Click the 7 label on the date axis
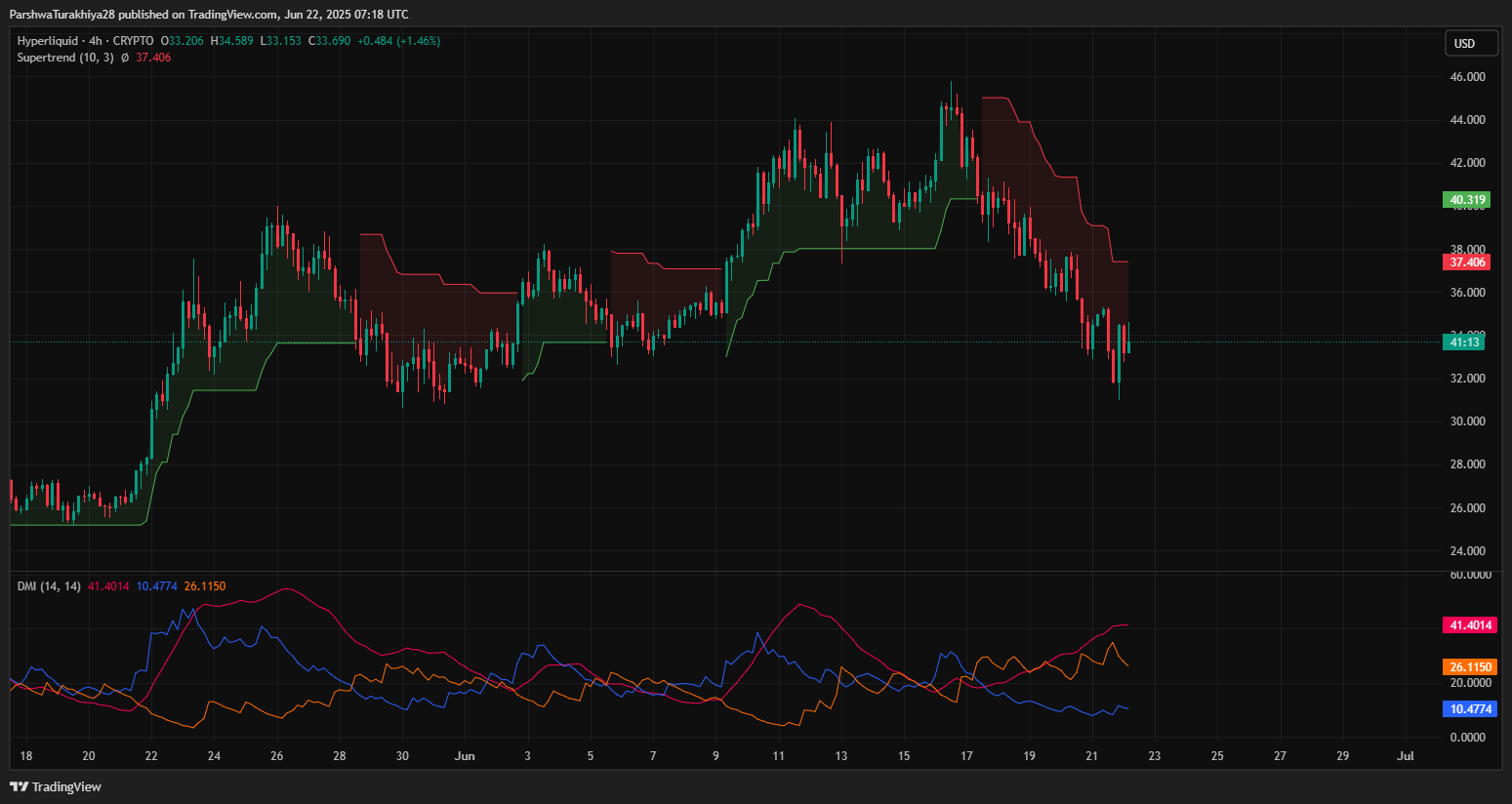Image resolution: width=1512 pixels, height=804 pixels. pyautogui.click(x=653, y=756)
